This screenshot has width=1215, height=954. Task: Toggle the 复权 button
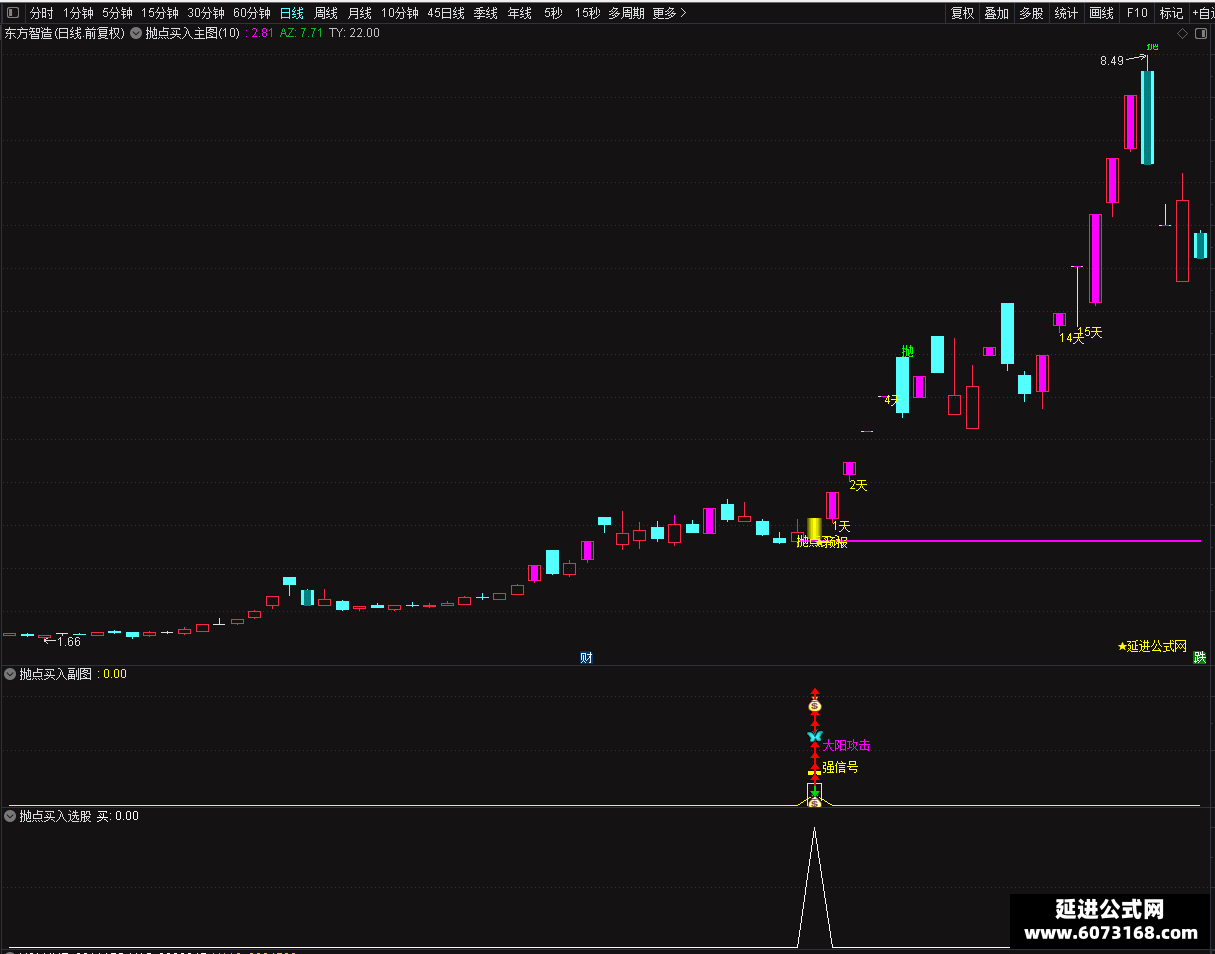(x=962, y=13)
